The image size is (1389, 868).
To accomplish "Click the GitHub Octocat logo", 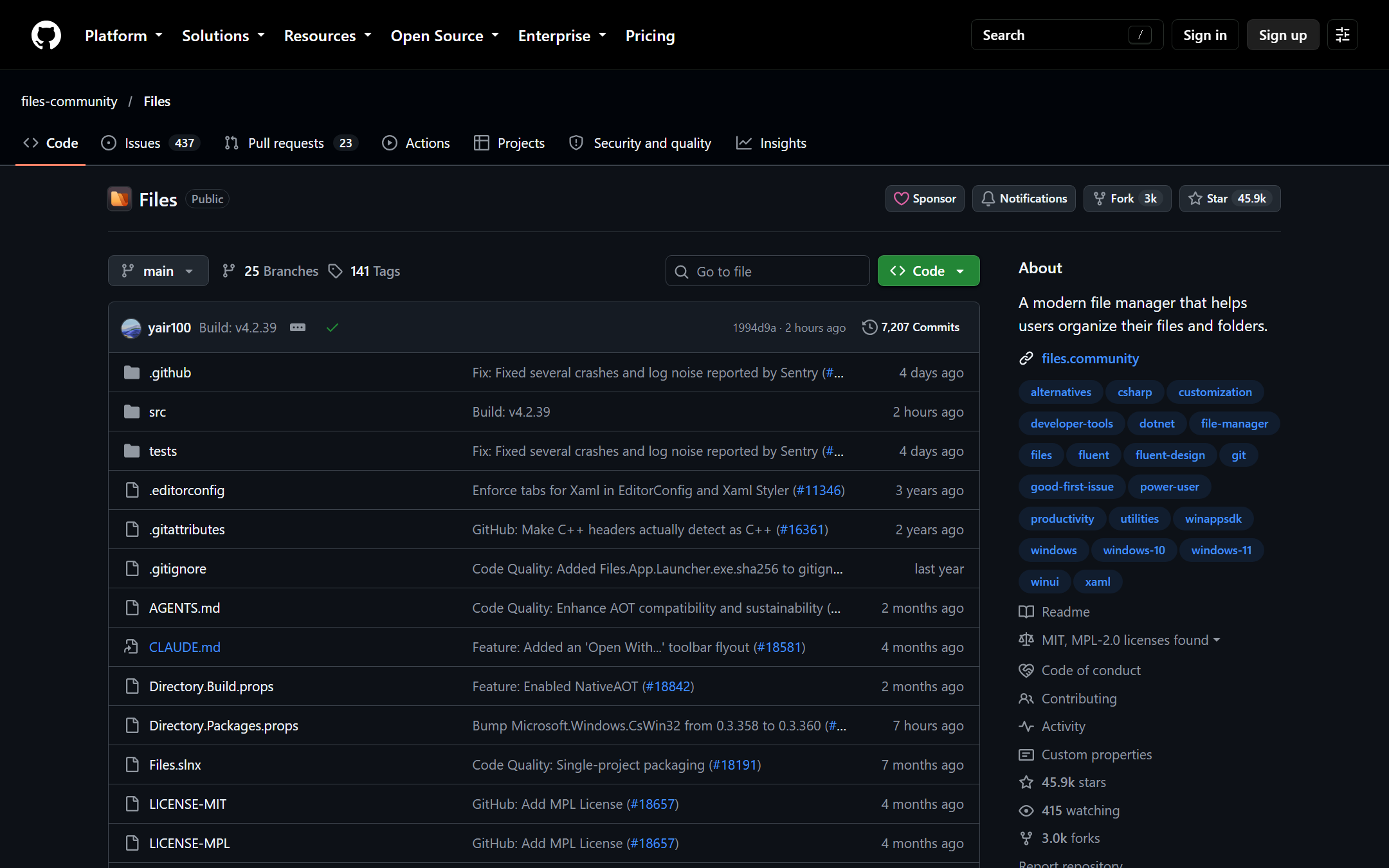I will (46, 35).
